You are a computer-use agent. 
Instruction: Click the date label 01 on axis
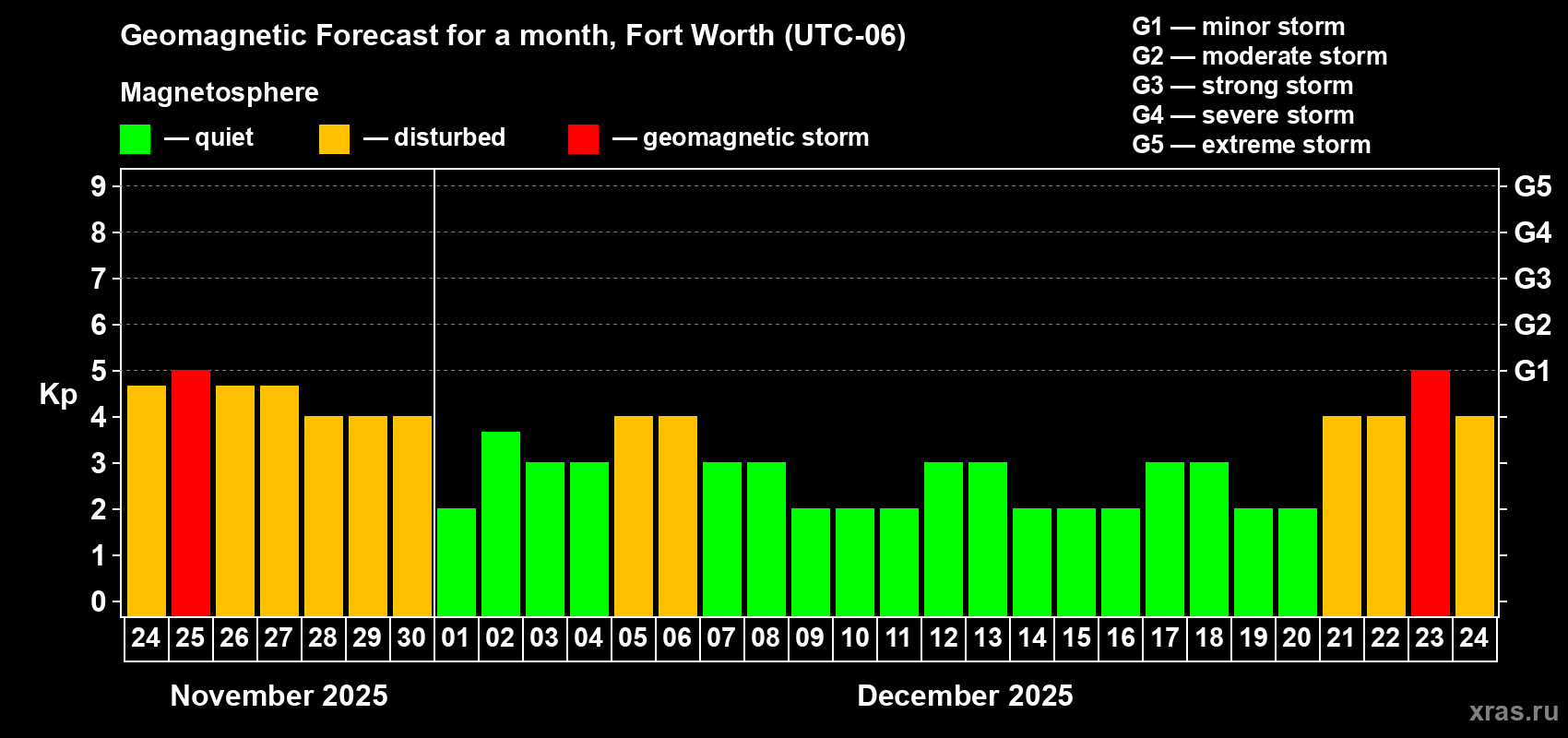(x=456, y=638)
